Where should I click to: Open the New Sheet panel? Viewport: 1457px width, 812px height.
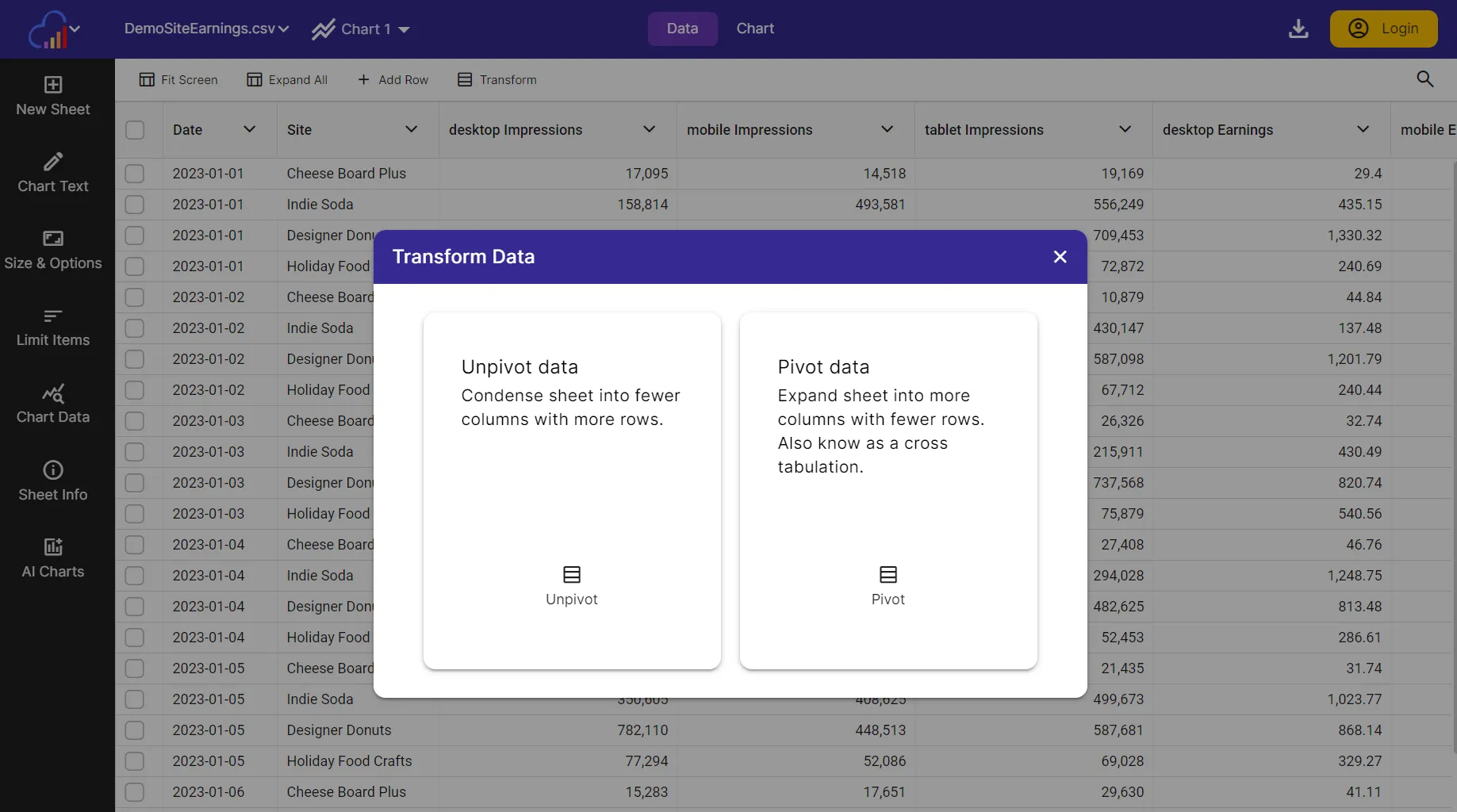point(52,95)
